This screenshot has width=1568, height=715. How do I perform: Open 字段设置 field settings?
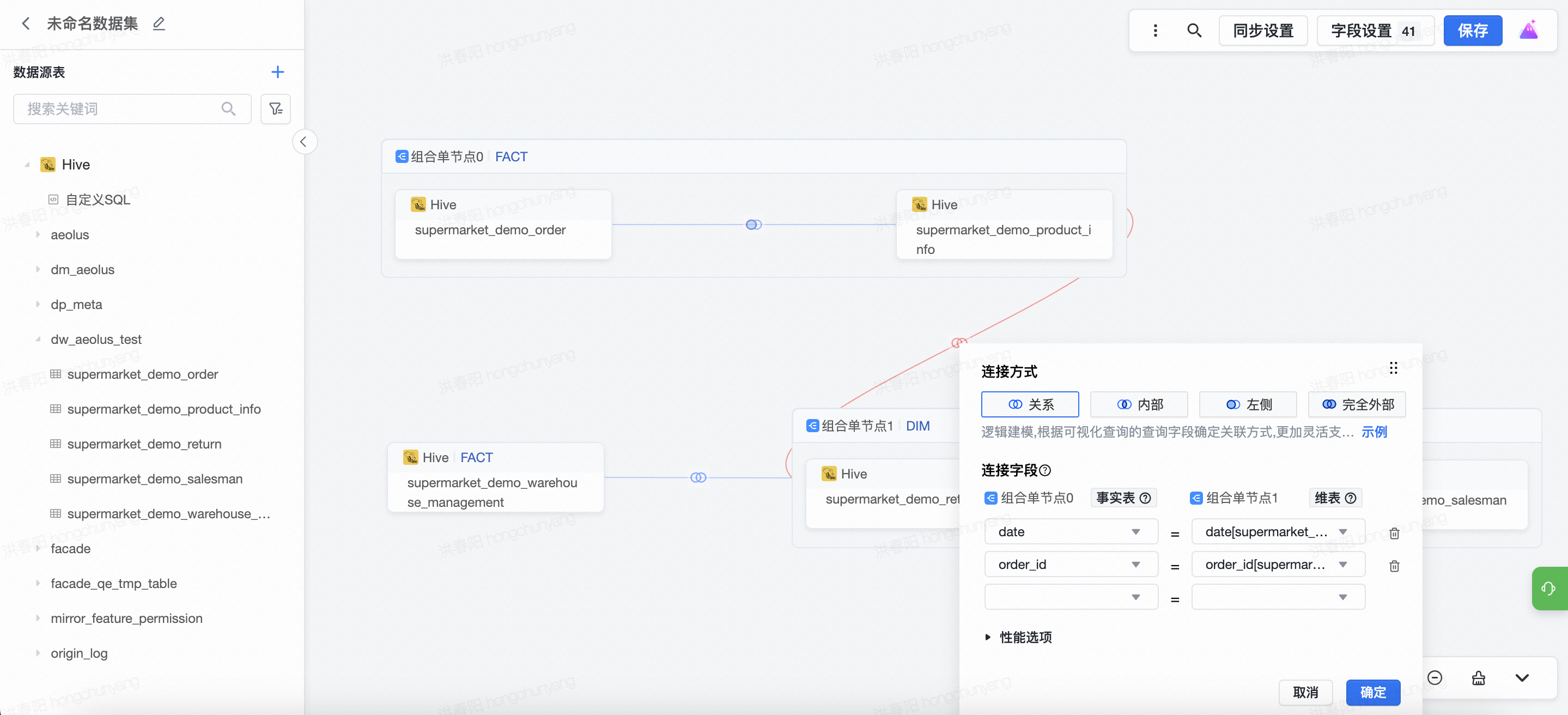pyautogui.click(x=1375, y=31)
